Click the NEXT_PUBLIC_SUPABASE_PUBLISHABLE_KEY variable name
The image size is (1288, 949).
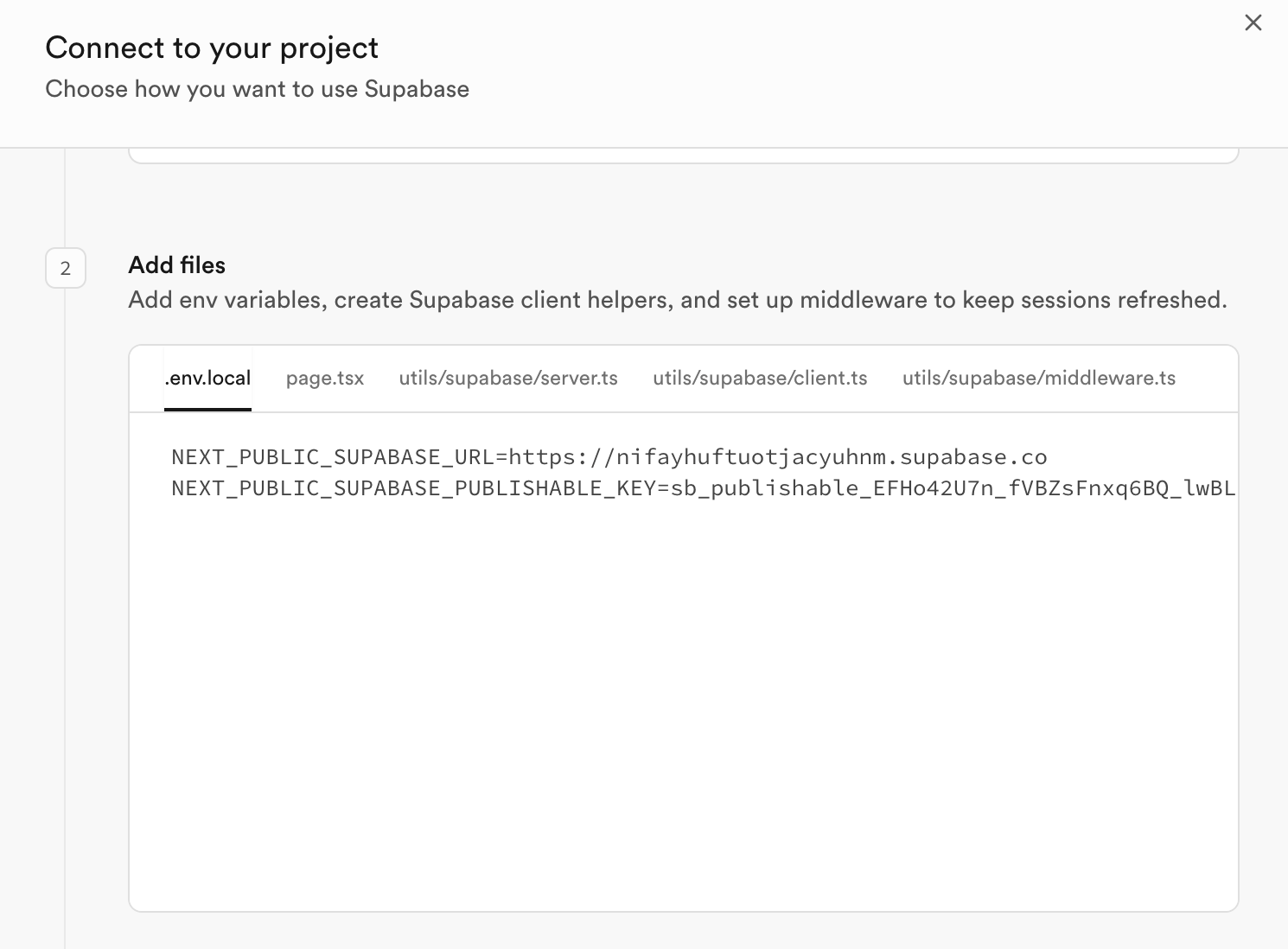pyautogui.click(x=413, y=488)
